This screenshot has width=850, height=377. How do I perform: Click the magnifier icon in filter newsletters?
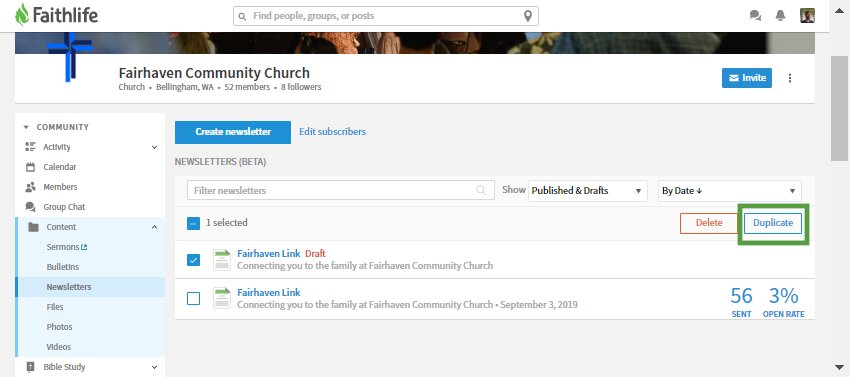point(481,190)
